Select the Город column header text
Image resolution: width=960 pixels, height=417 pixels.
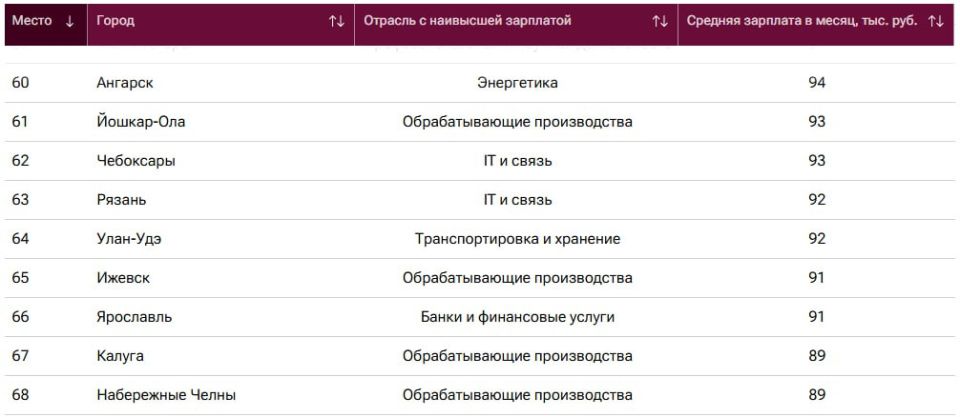[115, 21]
